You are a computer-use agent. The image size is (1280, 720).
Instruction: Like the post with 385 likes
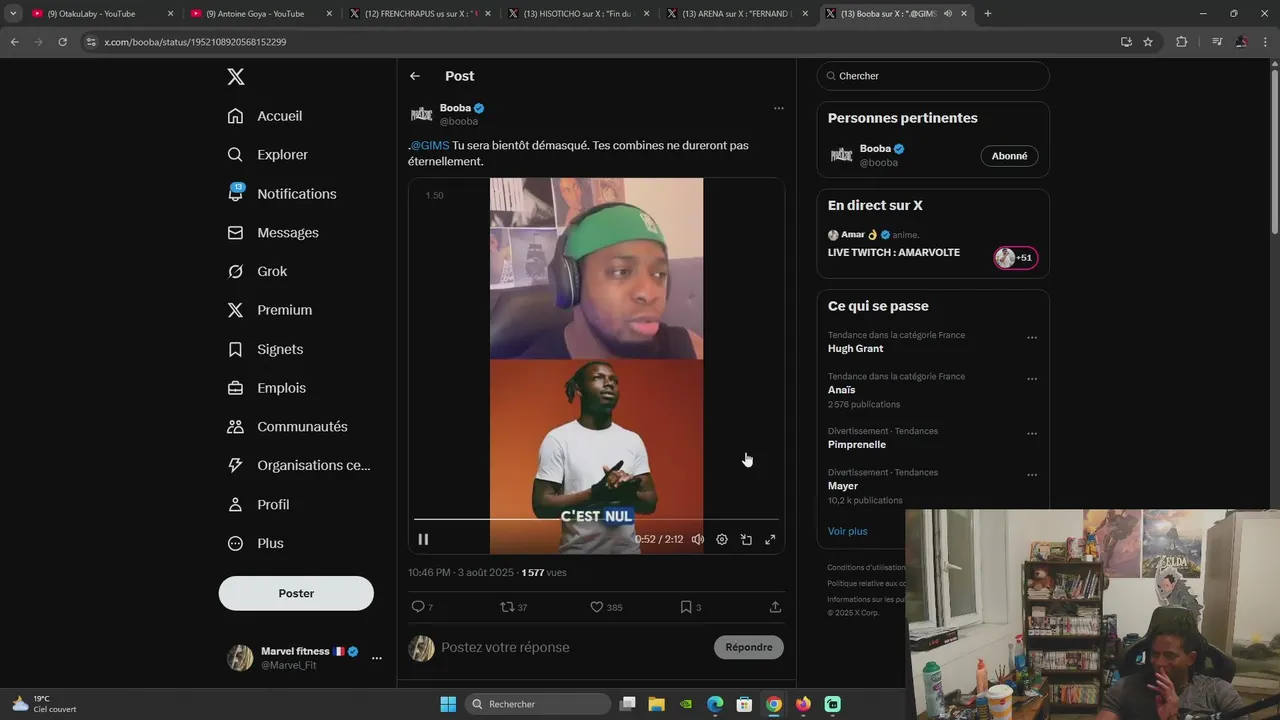(597, 607)
